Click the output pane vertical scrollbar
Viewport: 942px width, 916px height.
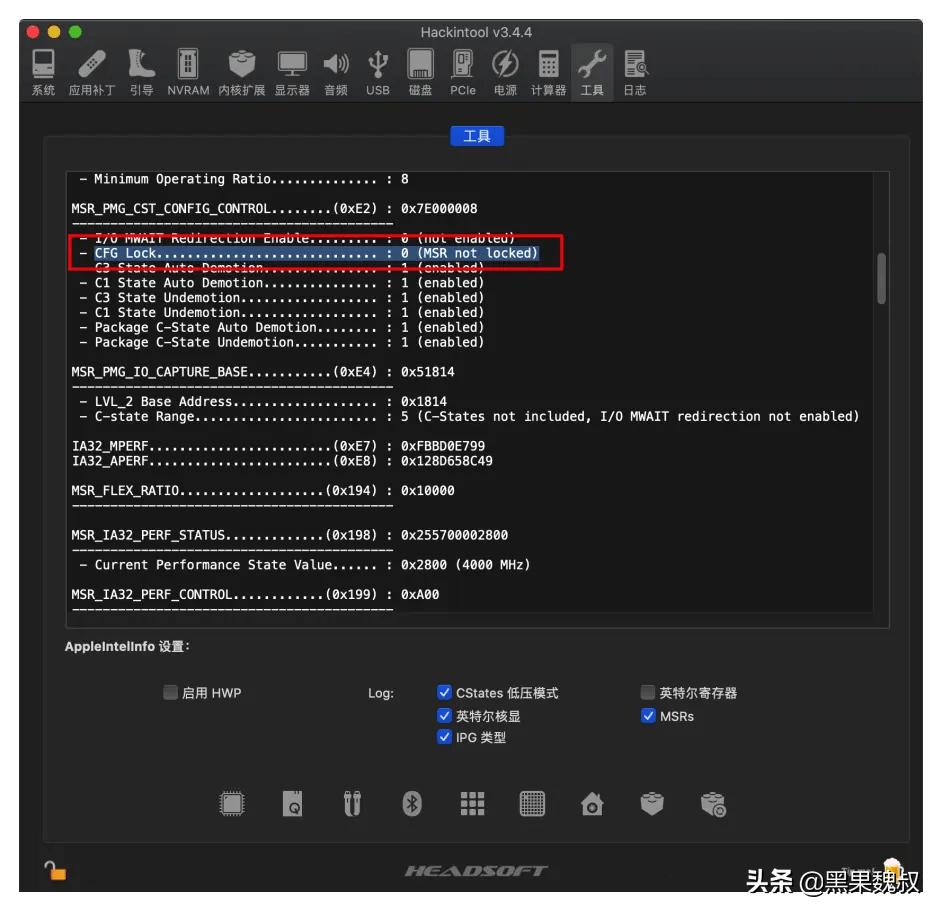point(881,278)
